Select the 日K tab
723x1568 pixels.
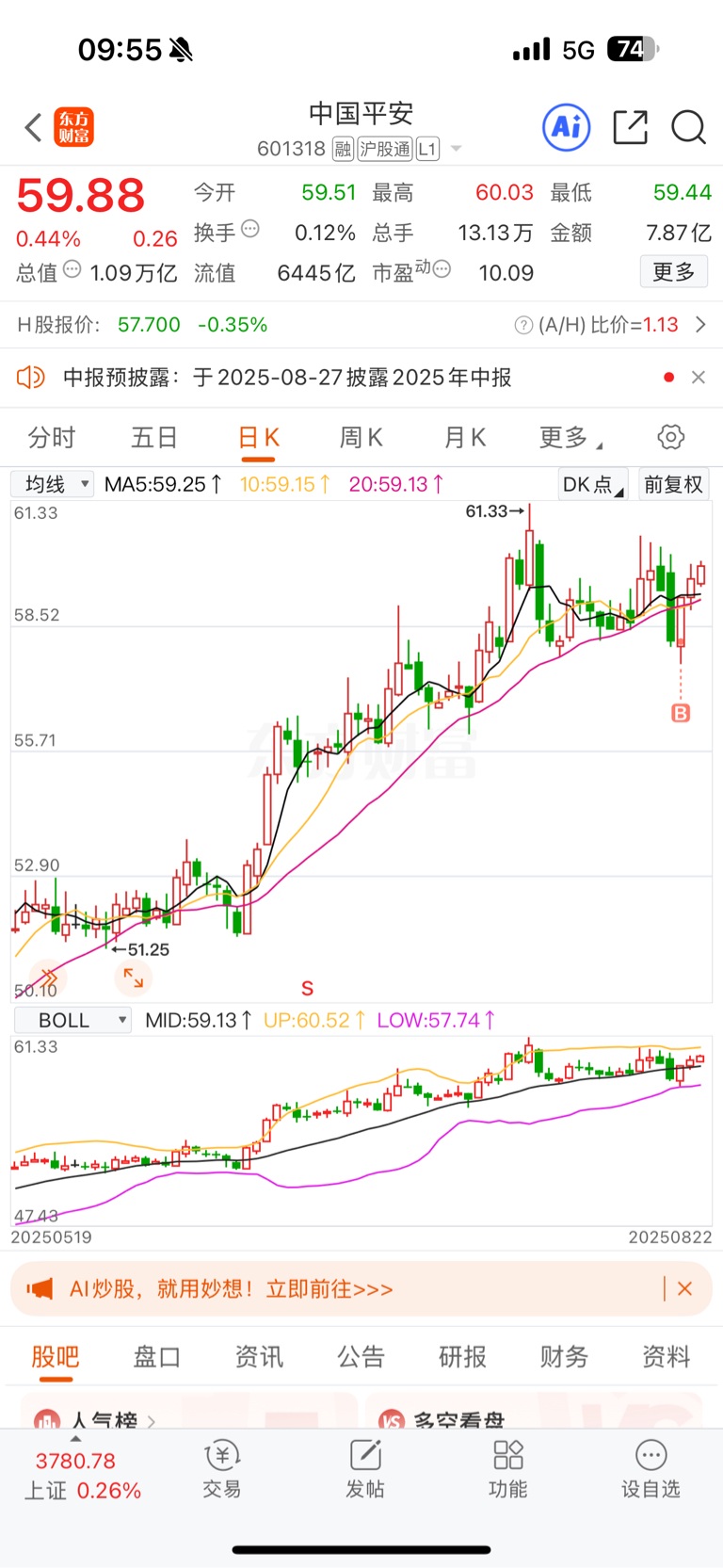click(x=259, y=438)
